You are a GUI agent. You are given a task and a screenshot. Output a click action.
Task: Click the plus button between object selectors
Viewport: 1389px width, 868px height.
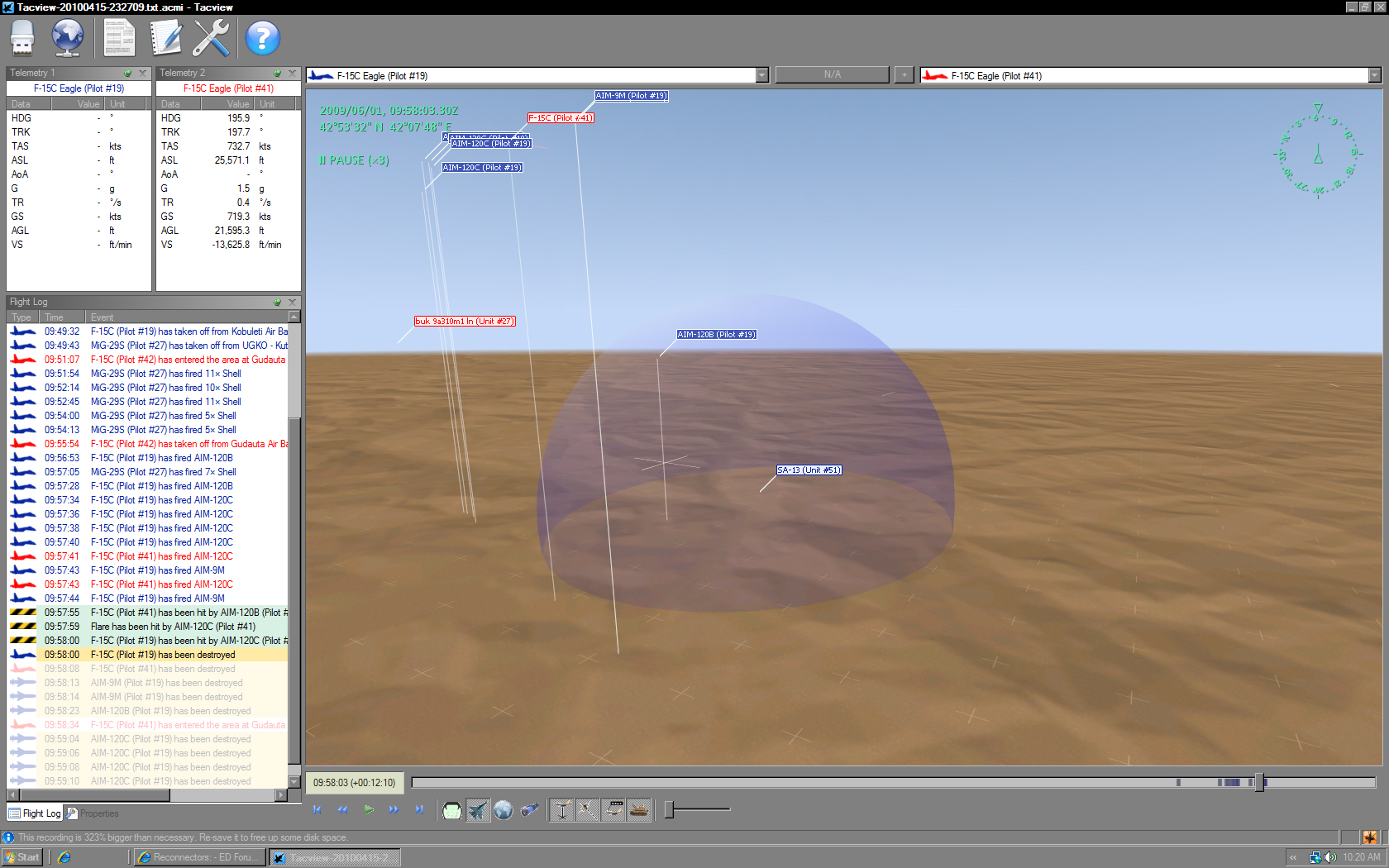pyautogui.click(x=904, y=75)
